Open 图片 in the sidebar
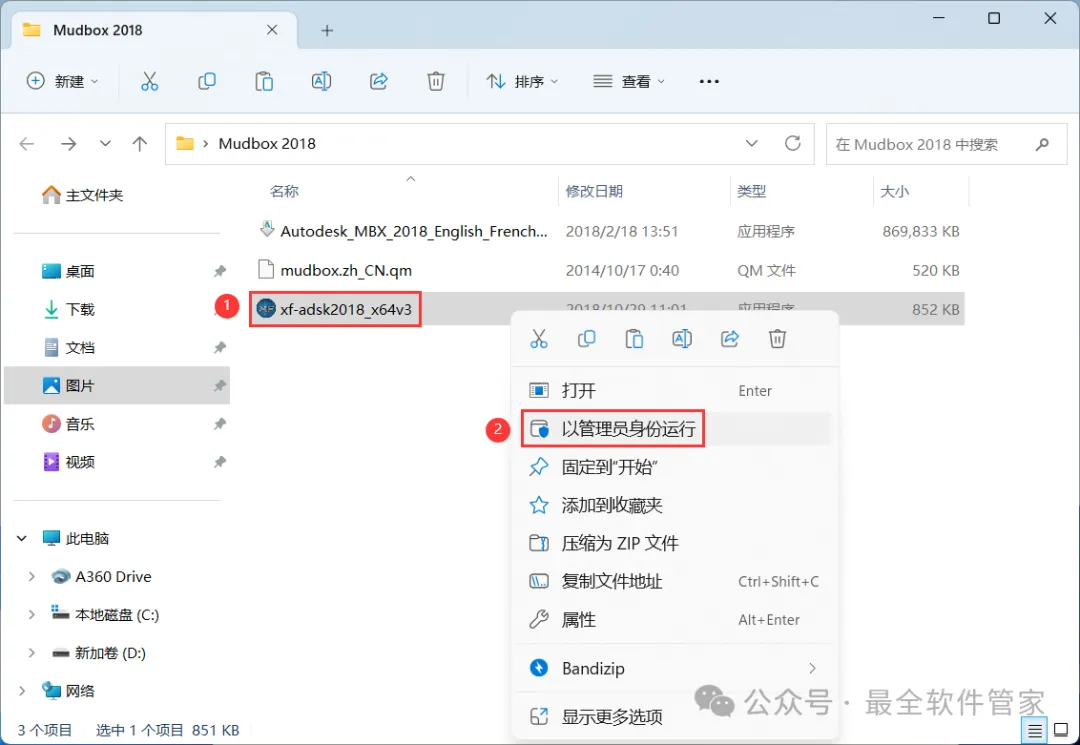Image resolution: width=1080 pixels, height=745 pixels. pos(117,386)
